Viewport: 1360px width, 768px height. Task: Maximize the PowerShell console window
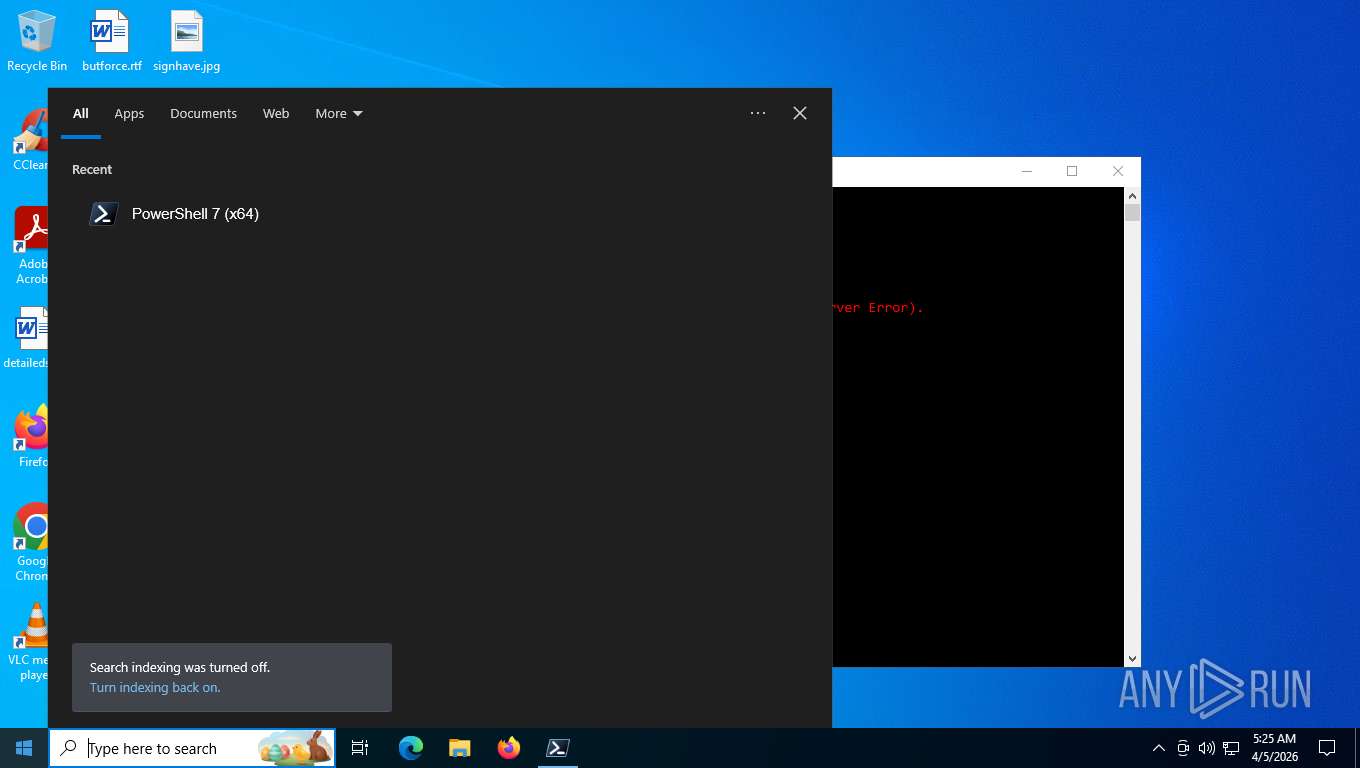click(1072, 171)
